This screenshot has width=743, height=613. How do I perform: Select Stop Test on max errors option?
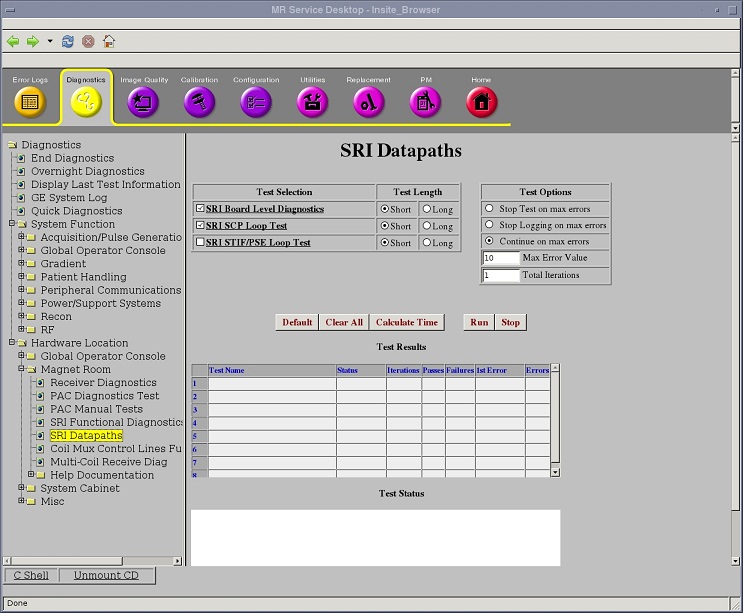coord(489,209)
